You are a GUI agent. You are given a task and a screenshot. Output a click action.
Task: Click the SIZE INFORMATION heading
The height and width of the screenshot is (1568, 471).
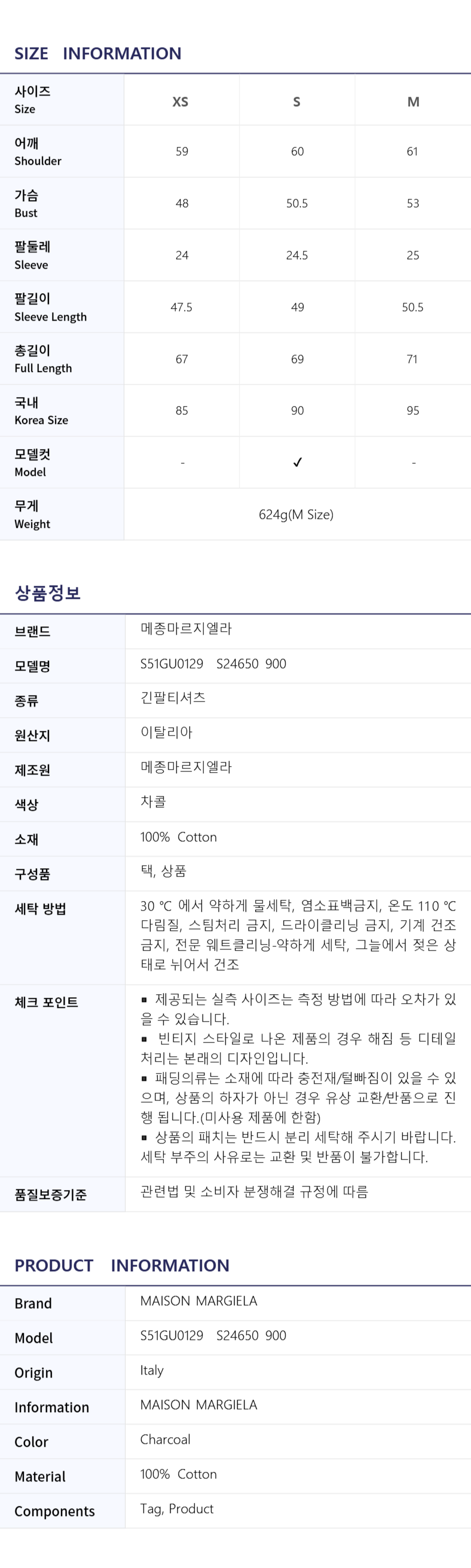(x=98, y=54)
